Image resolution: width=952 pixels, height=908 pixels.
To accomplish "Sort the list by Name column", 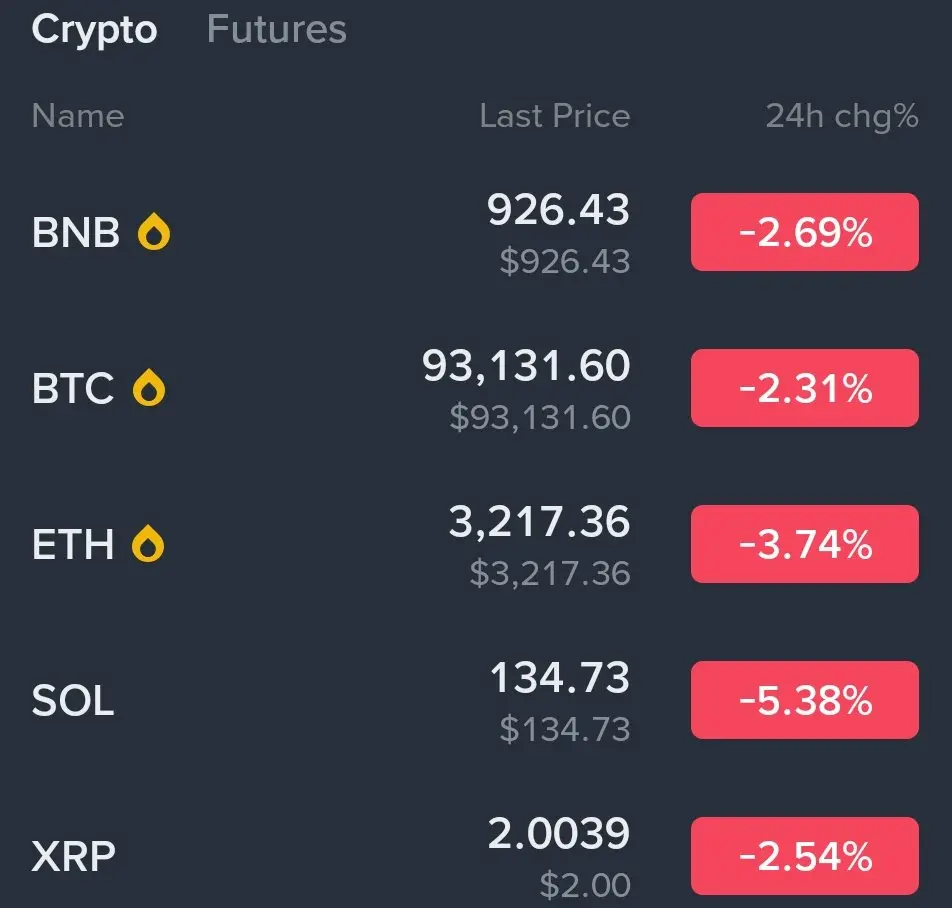I will point(77,116).
